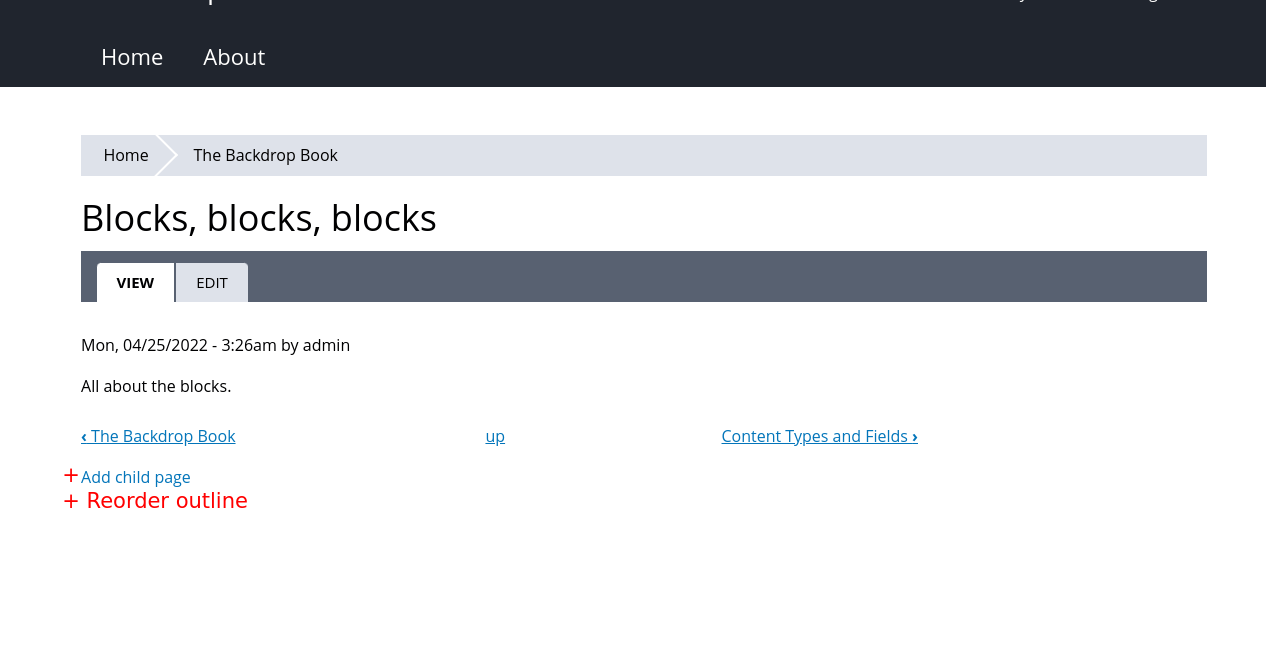Select the VIEW tab
Image resolution: width=1266 pixels, height=666 pixels.
tap(134, 281)
